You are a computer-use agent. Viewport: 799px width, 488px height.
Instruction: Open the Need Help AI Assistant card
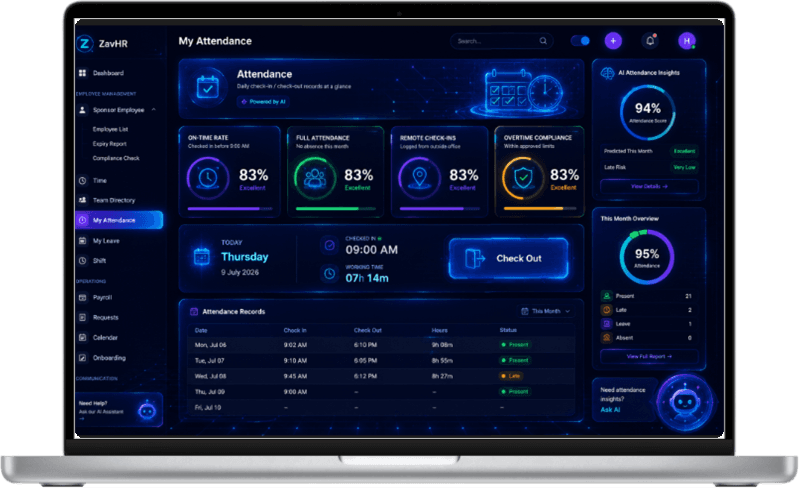119,410
